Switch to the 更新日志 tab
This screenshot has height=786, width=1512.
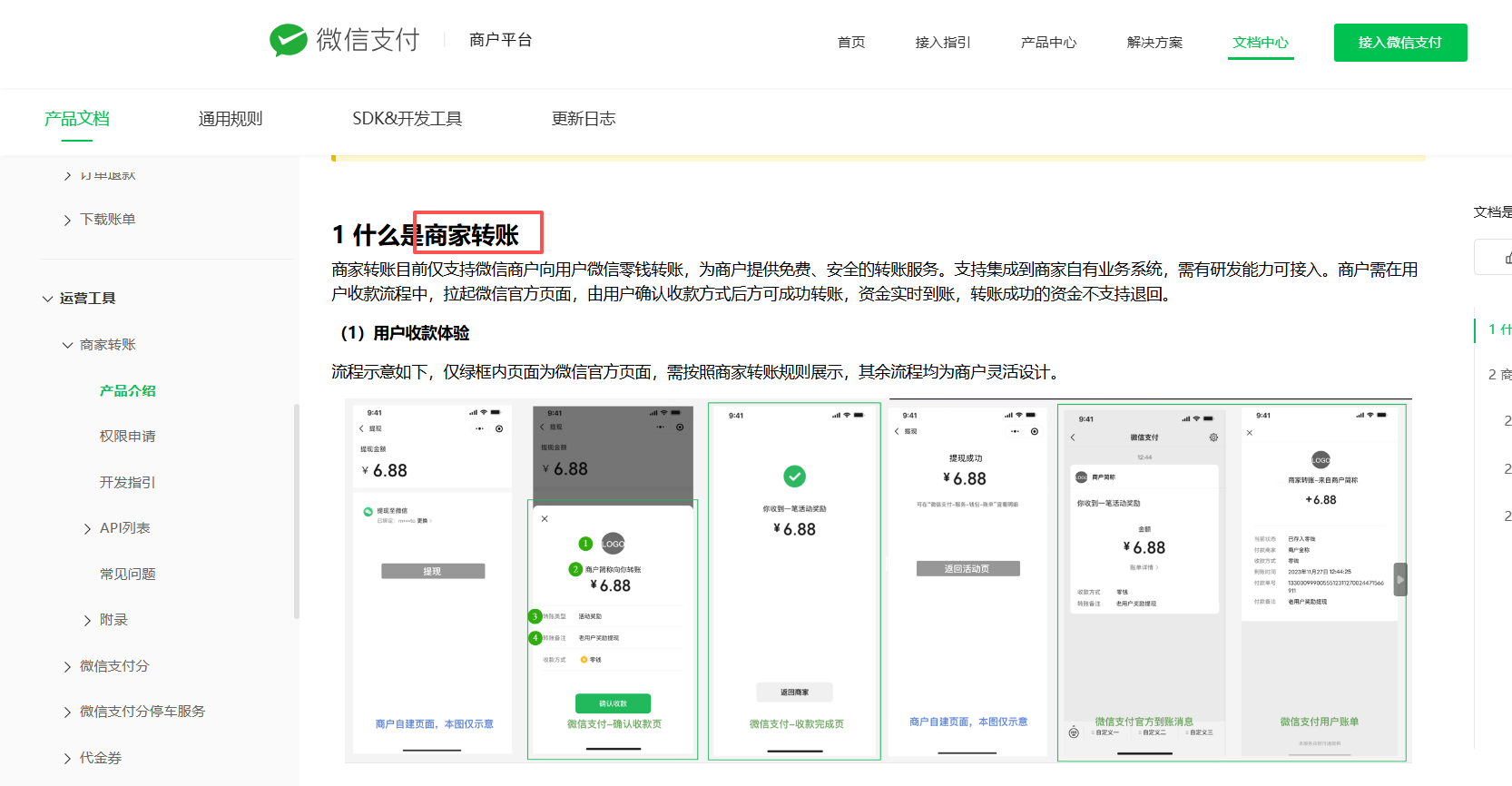[x=584, y=119]
